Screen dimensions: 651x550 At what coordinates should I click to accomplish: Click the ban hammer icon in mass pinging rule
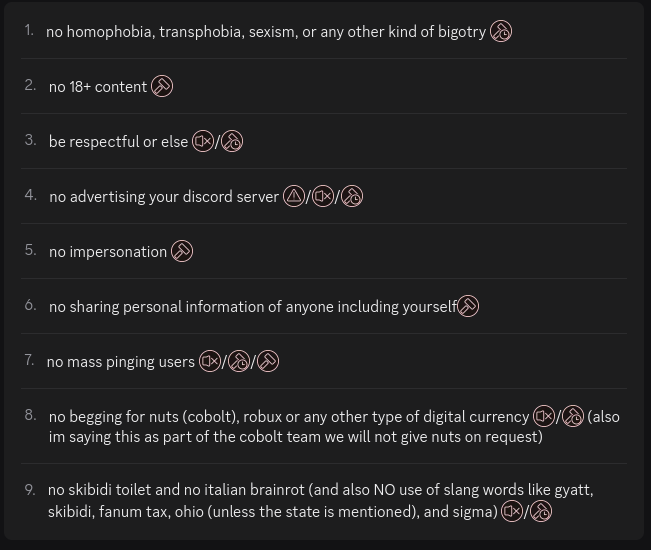click(268, 361)
